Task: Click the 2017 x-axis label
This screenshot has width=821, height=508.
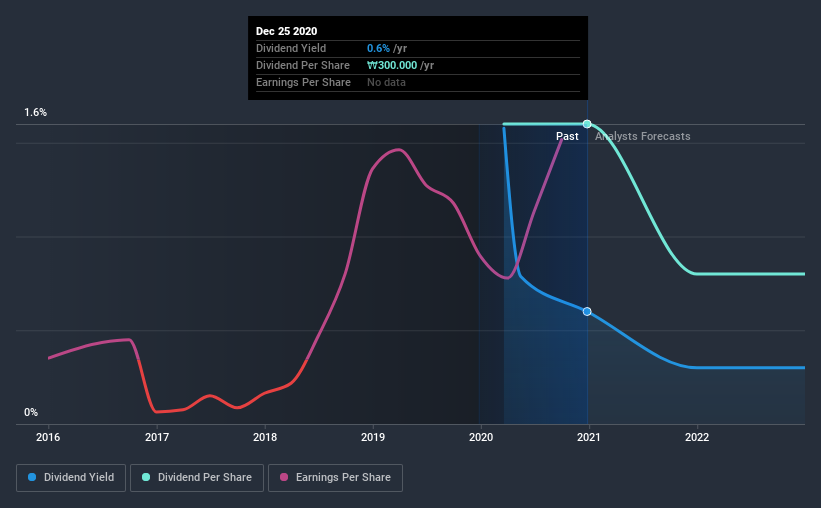Action: (157, 437)
